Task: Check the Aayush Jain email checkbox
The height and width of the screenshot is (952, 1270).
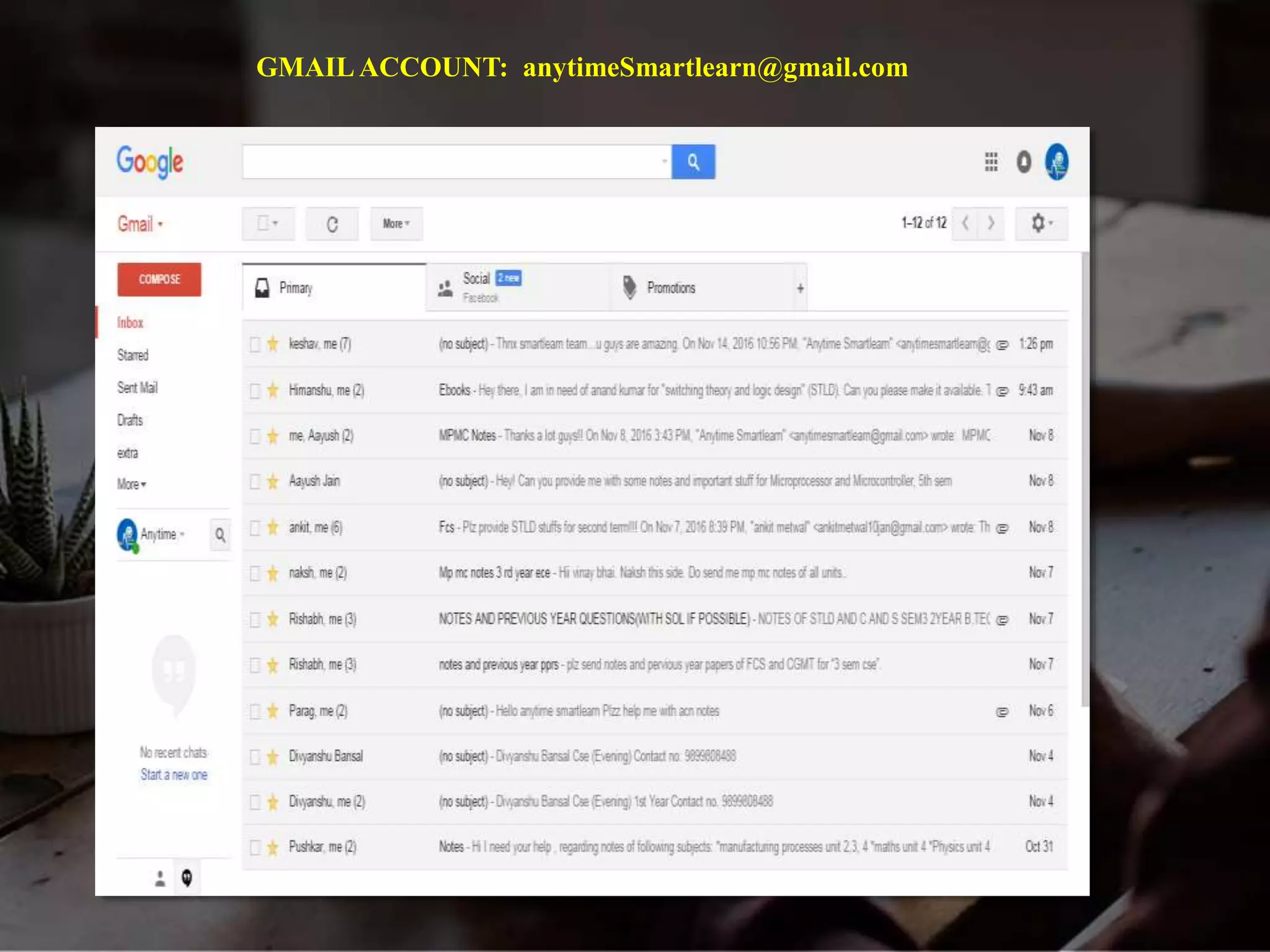Action: 255,482
